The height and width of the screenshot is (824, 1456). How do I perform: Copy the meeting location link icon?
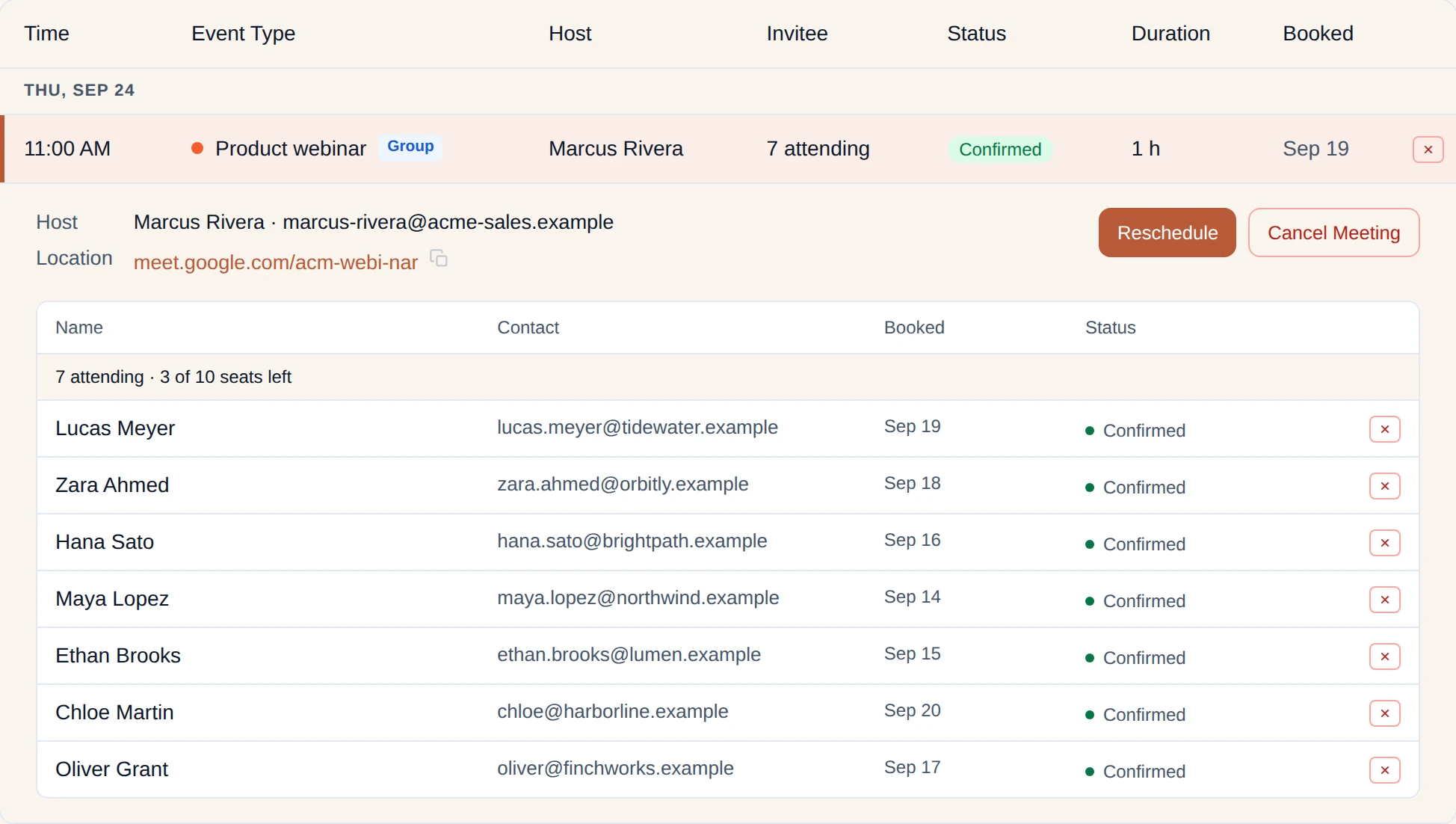click(x=439, y=259)
